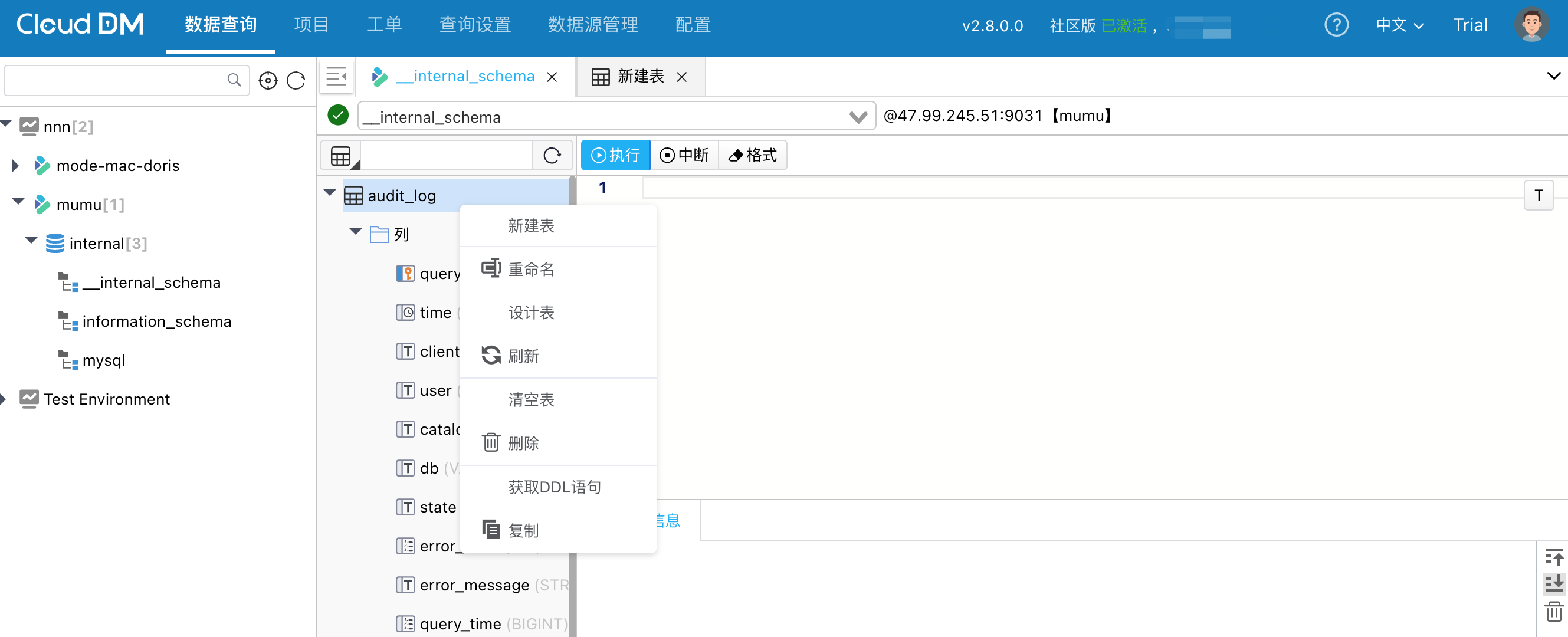Viewport: 1568px width, 637px height.
Task: Click the table list view icon
Action: point(341,156)
